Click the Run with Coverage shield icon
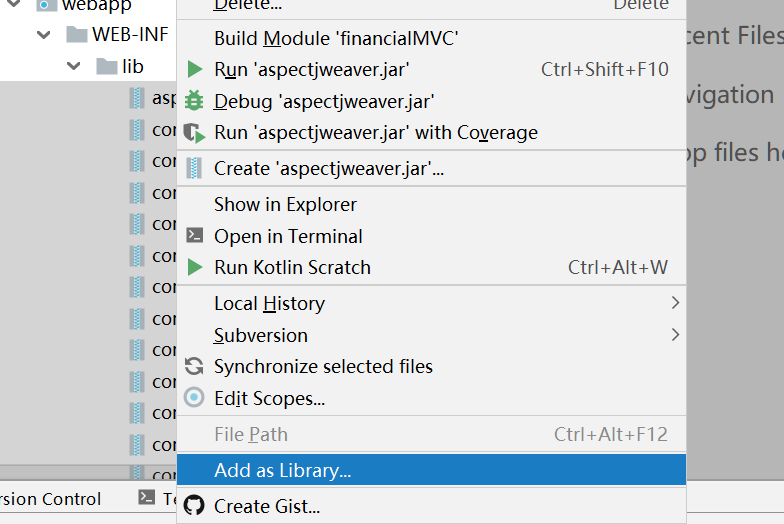 pos(194,133)
